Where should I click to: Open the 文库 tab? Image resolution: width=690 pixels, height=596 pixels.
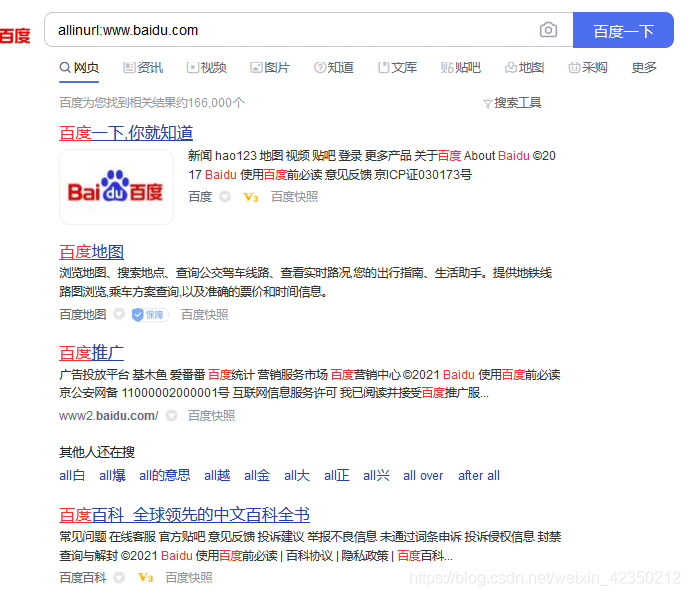point(397,68)
